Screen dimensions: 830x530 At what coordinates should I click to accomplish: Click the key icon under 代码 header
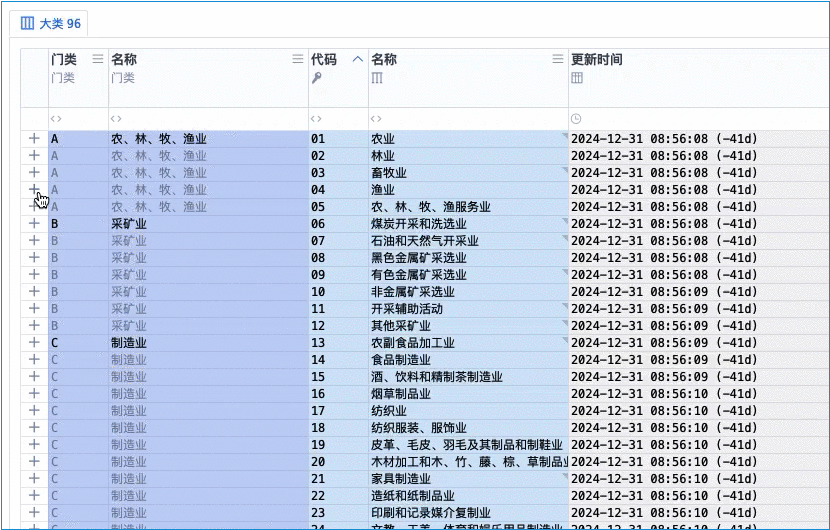tap(317, 78)
